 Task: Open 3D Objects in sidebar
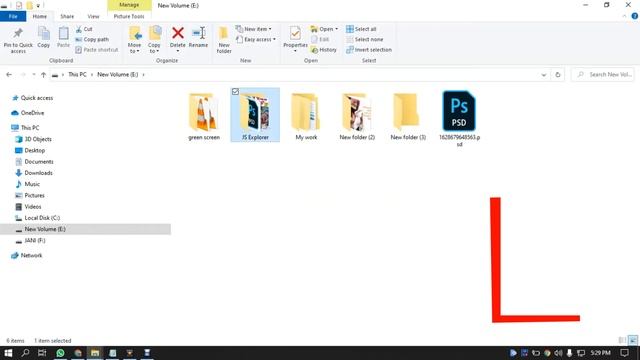pos(33,139)
